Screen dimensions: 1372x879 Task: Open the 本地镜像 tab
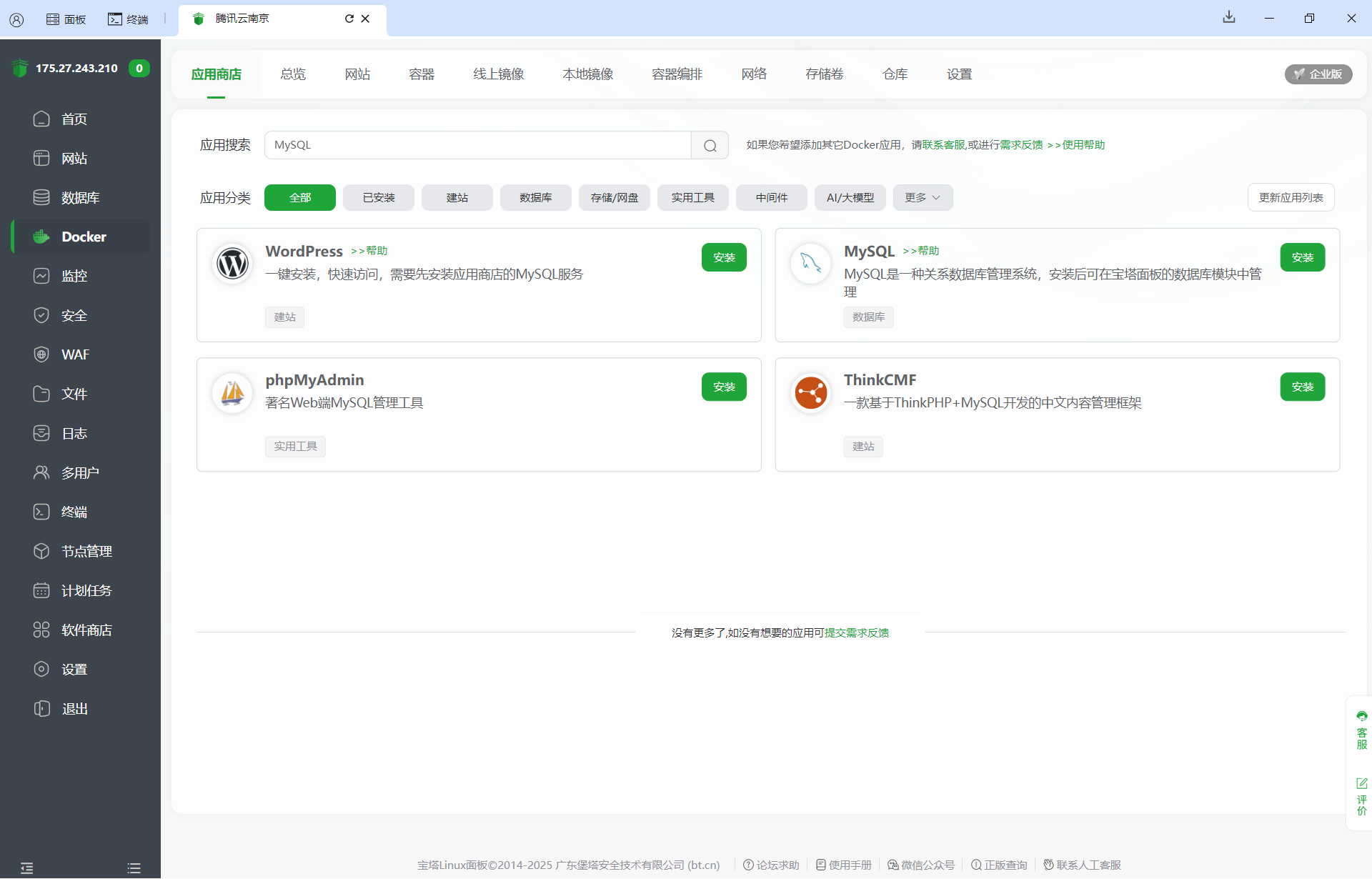pyautogui.click(x=587, y=74)
